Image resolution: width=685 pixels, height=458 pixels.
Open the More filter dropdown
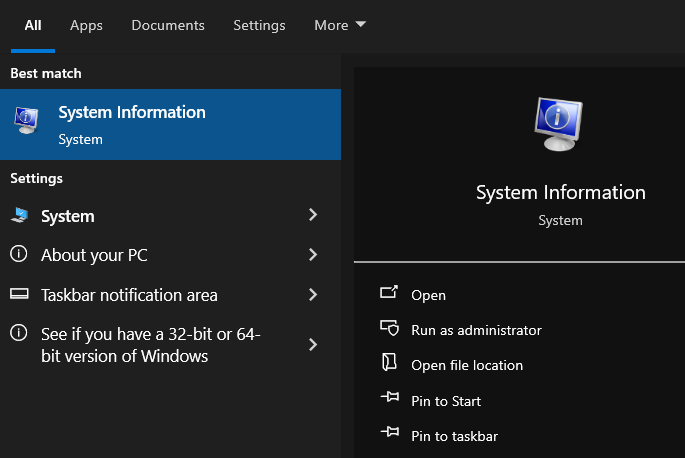(340, 25)
